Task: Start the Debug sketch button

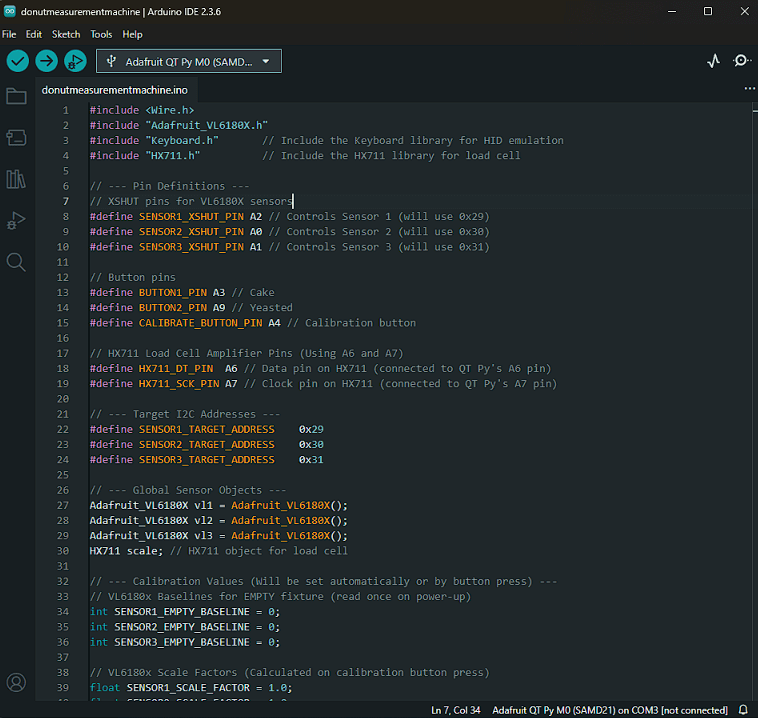Action: tap(75, 61)
